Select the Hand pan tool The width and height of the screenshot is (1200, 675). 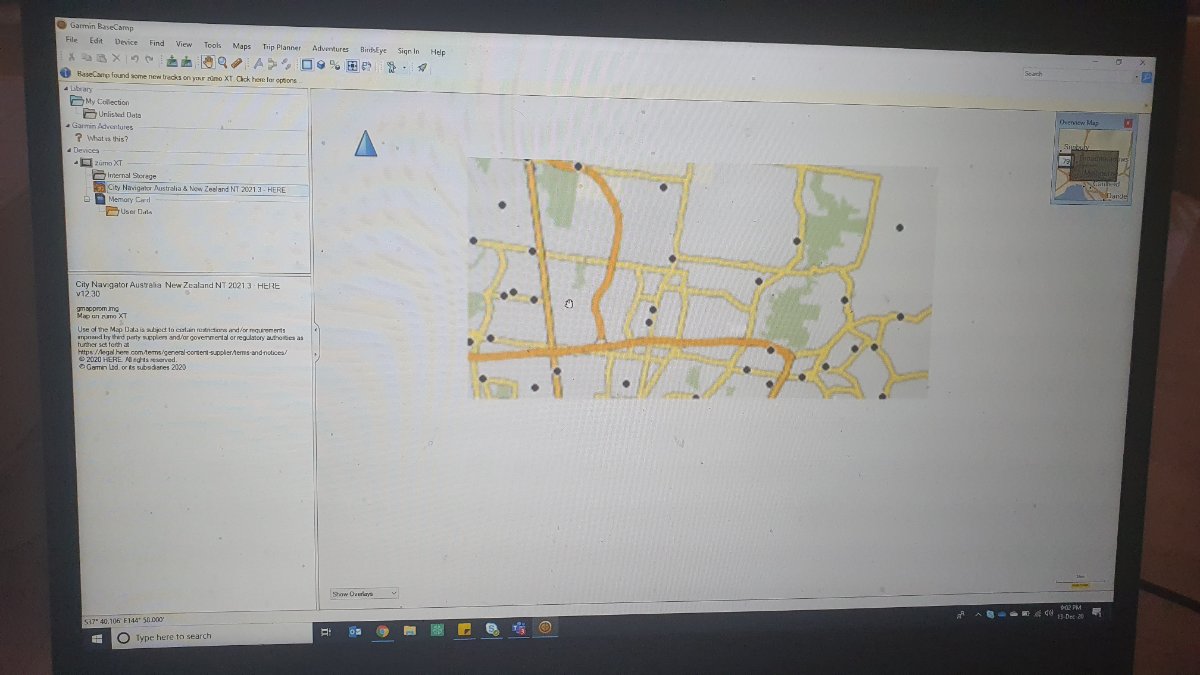tap(208, 62)
